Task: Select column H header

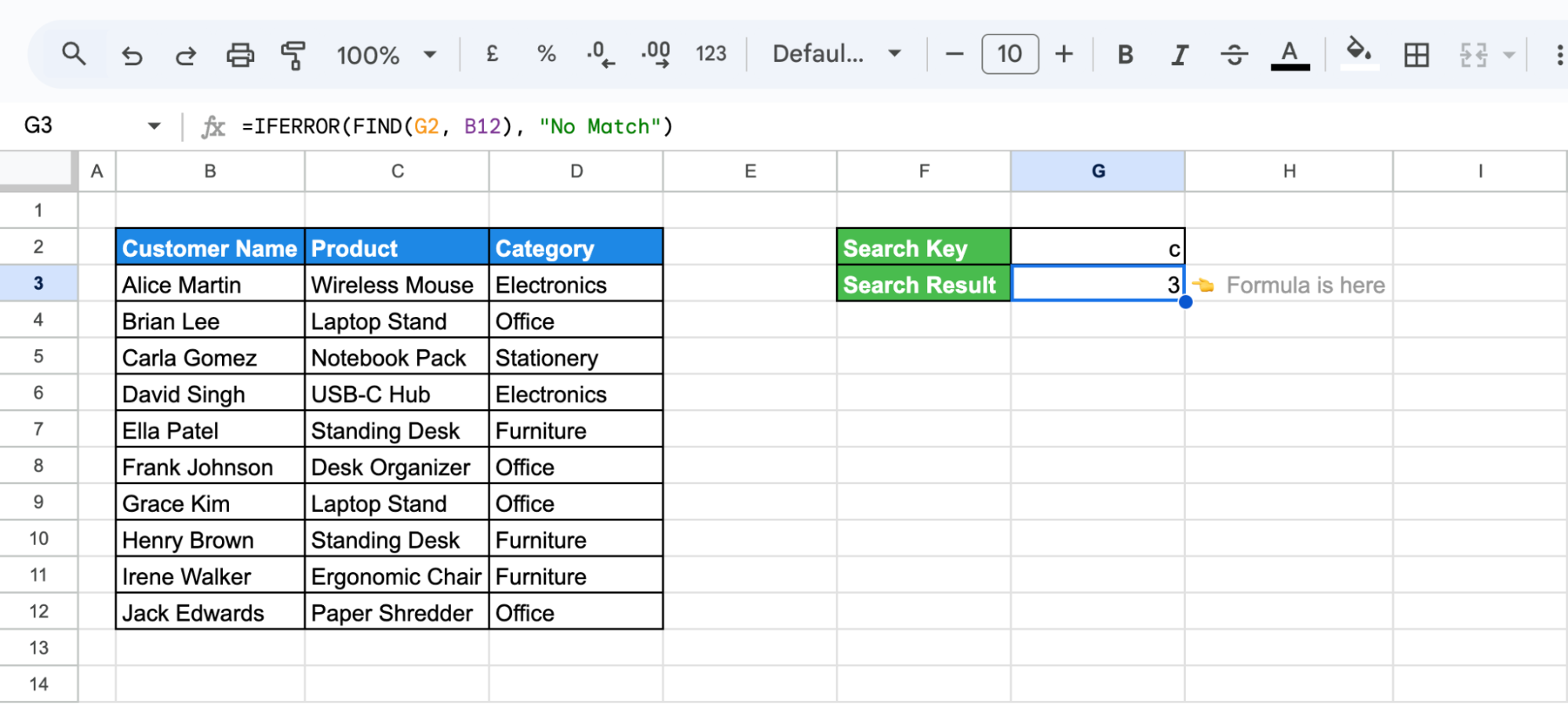Action: coord(1289,171)
